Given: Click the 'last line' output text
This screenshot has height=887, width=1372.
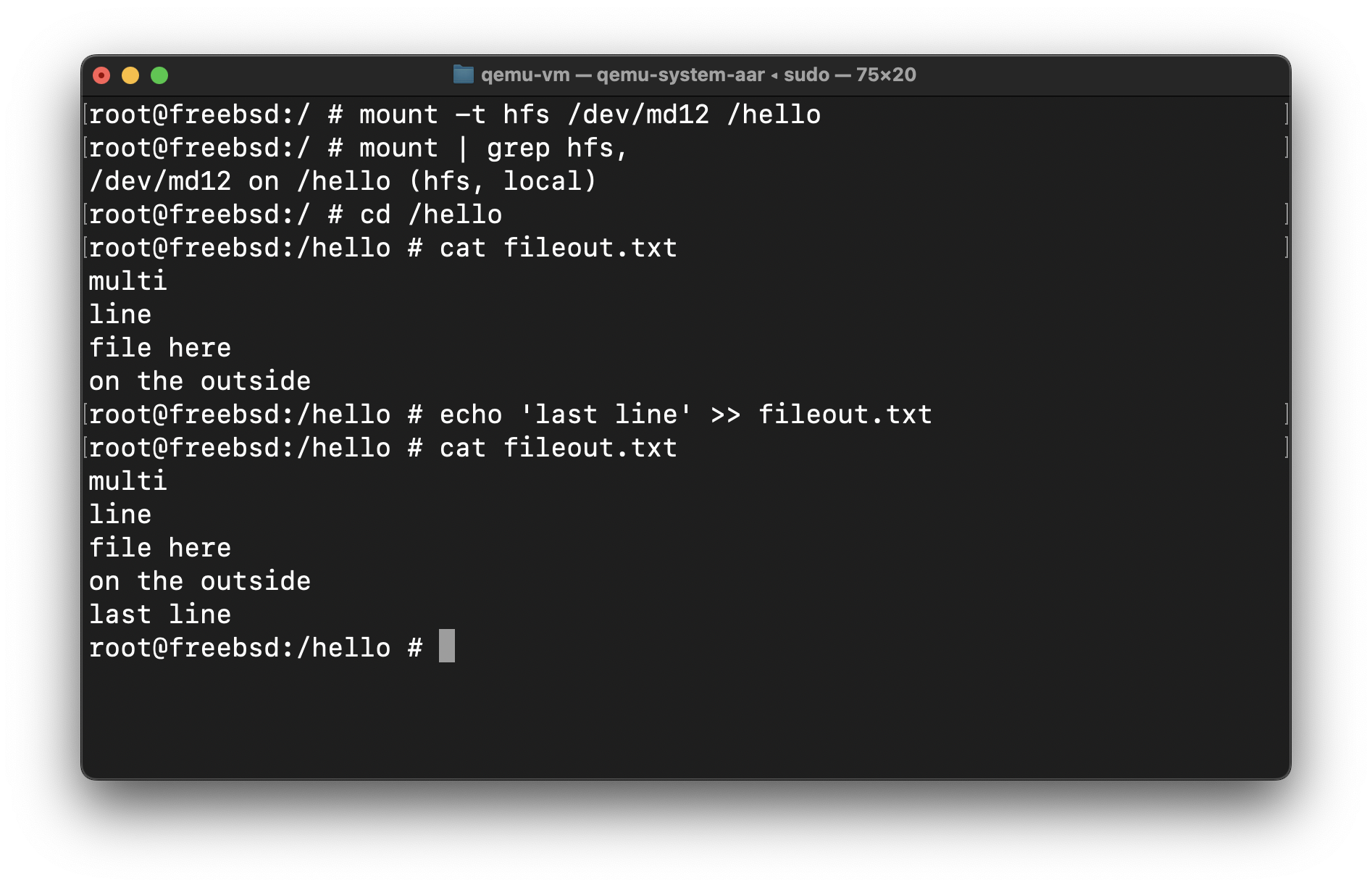Looking at the screenshot, I should (x=160, y=615).
